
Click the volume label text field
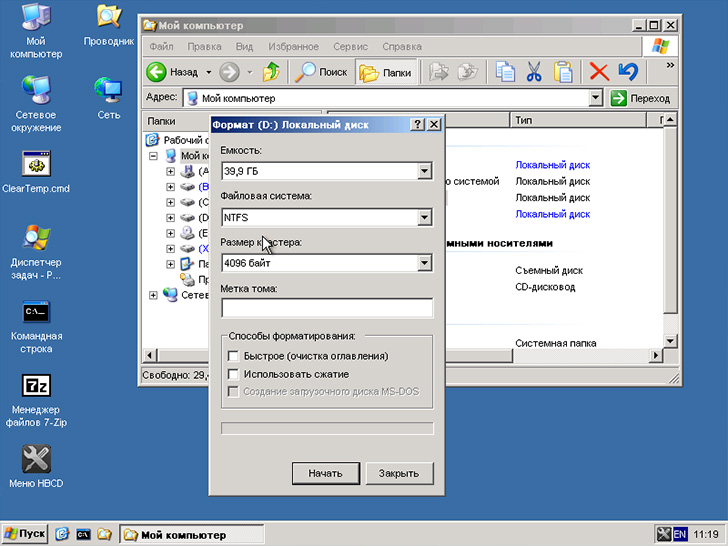pyautogui.click(x=326, y=308)
